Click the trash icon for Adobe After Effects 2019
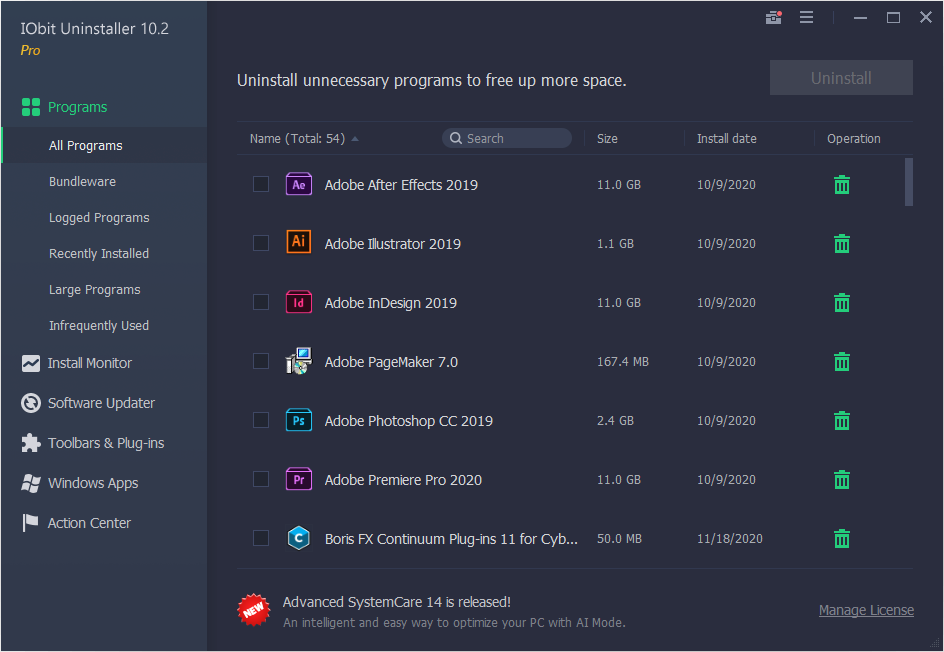The width and height of the screenshot is (944, 652). (x=842, y=185)
